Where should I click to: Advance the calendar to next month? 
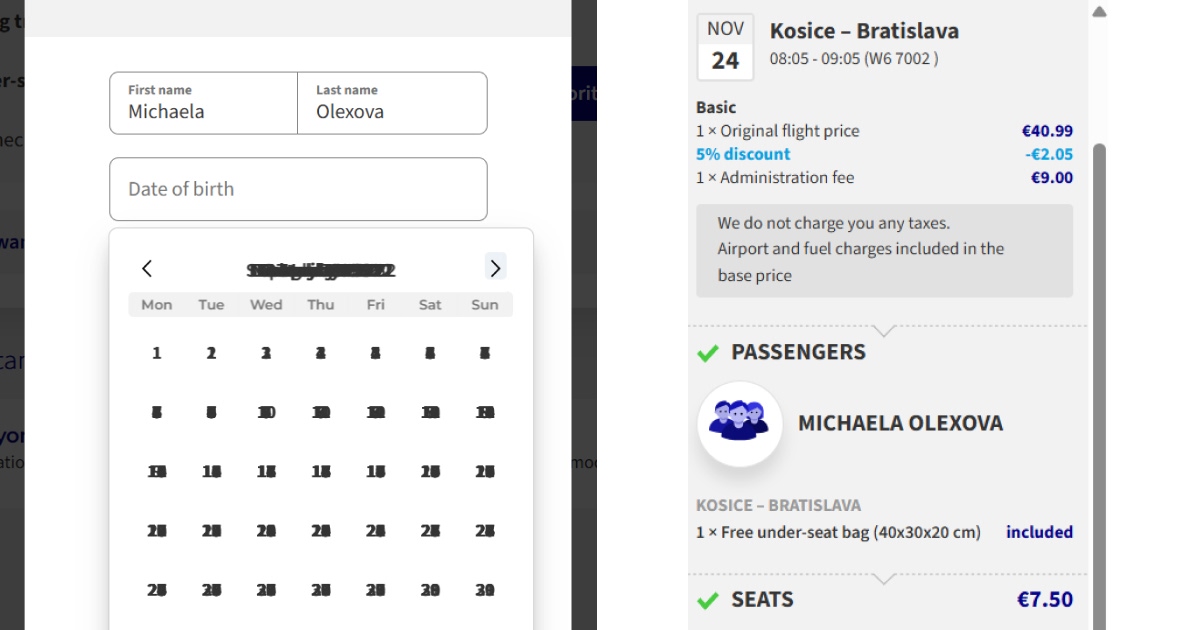coord(495,267)
